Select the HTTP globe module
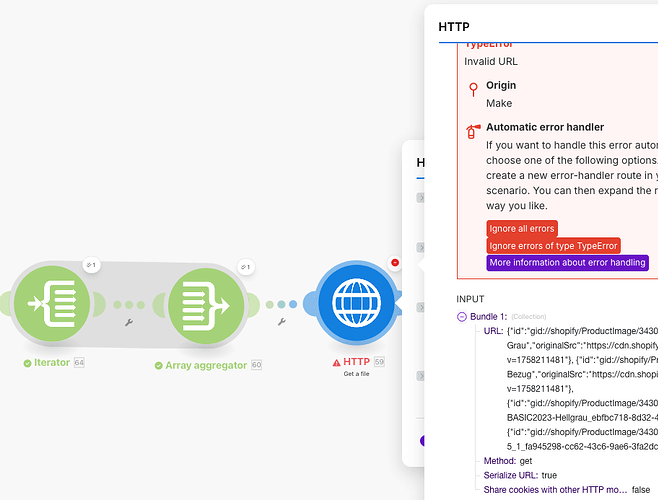The height and width of the screenshot is (500, 658). pyautogui.click(x=356, y=303)
